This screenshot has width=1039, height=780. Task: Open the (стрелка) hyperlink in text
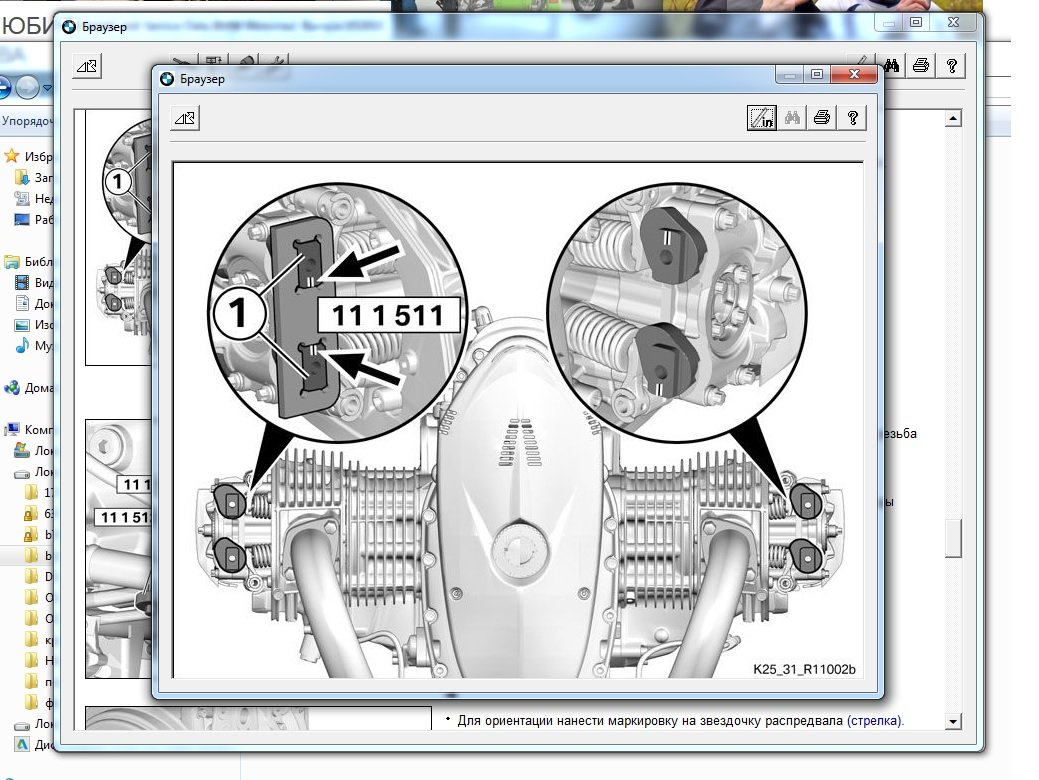pyautogui.click(x=874, y=720)
